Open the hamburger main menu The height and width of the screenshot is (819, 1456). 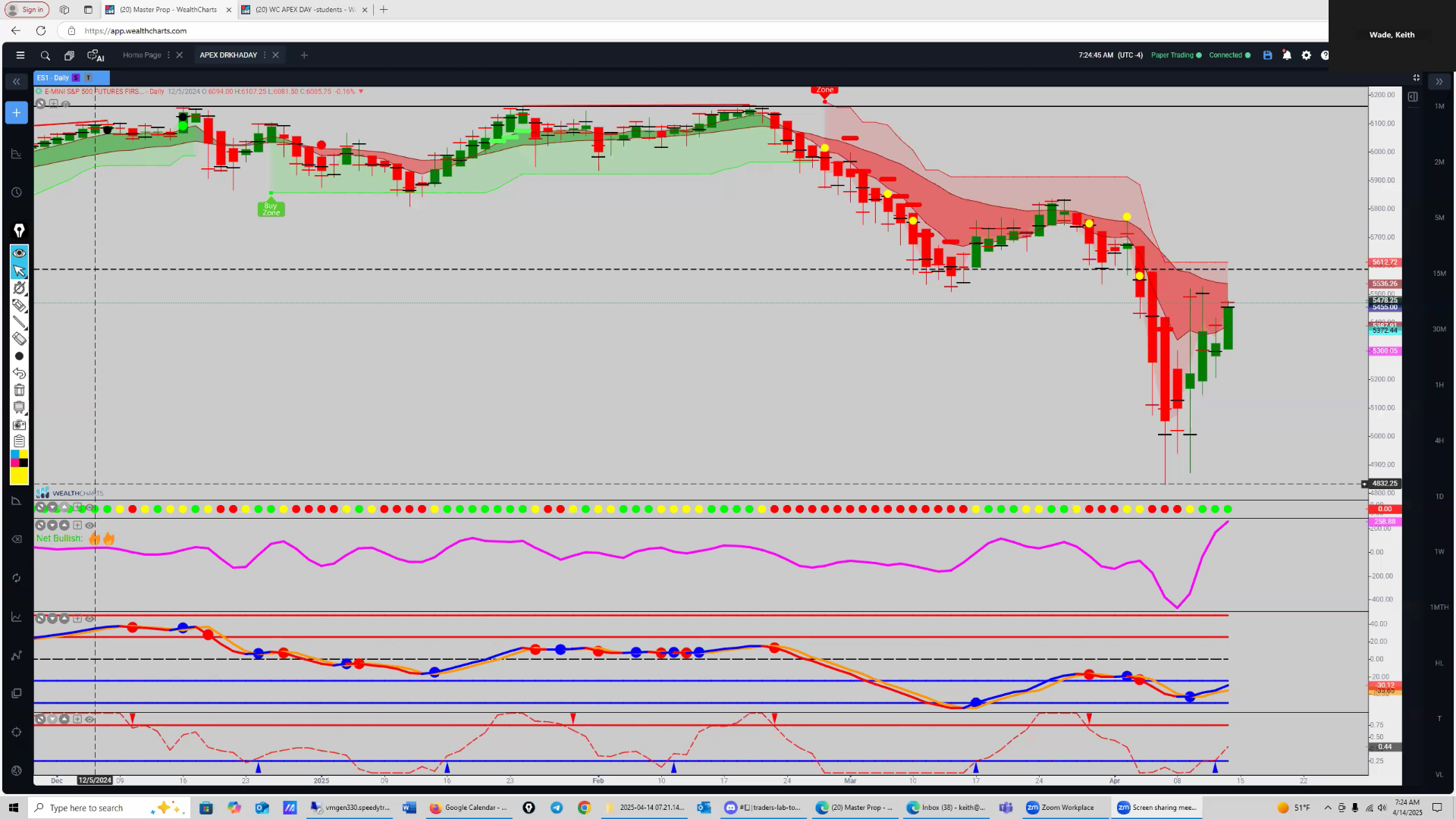20,55
